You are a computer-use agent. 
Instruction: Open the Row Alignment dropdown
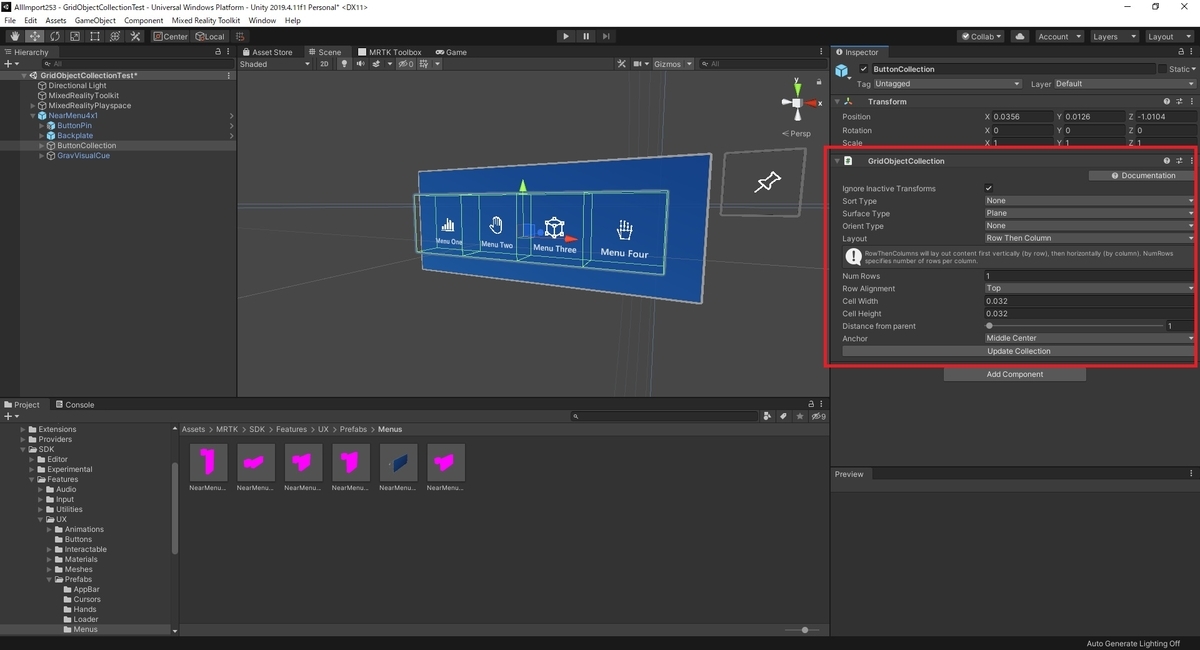(x=1089, y=289)
